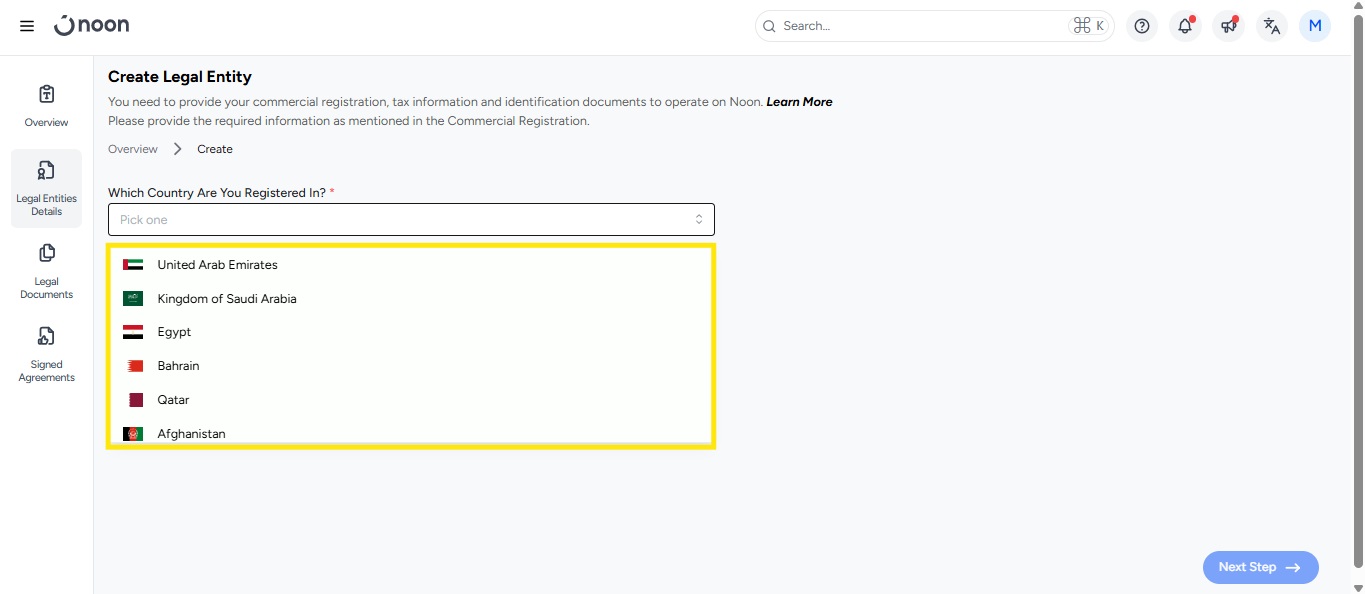This screenshot has height=594, width=1365.
Task: Click Overview in the breadcrumb
Action: click(133, 149)
